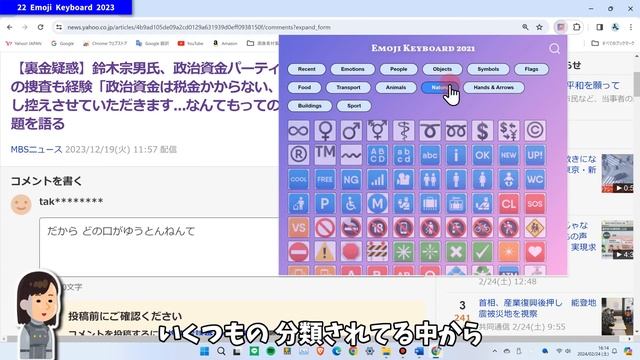Pick the NEW button emoji

pyautogui.click(x=509, y=155)
